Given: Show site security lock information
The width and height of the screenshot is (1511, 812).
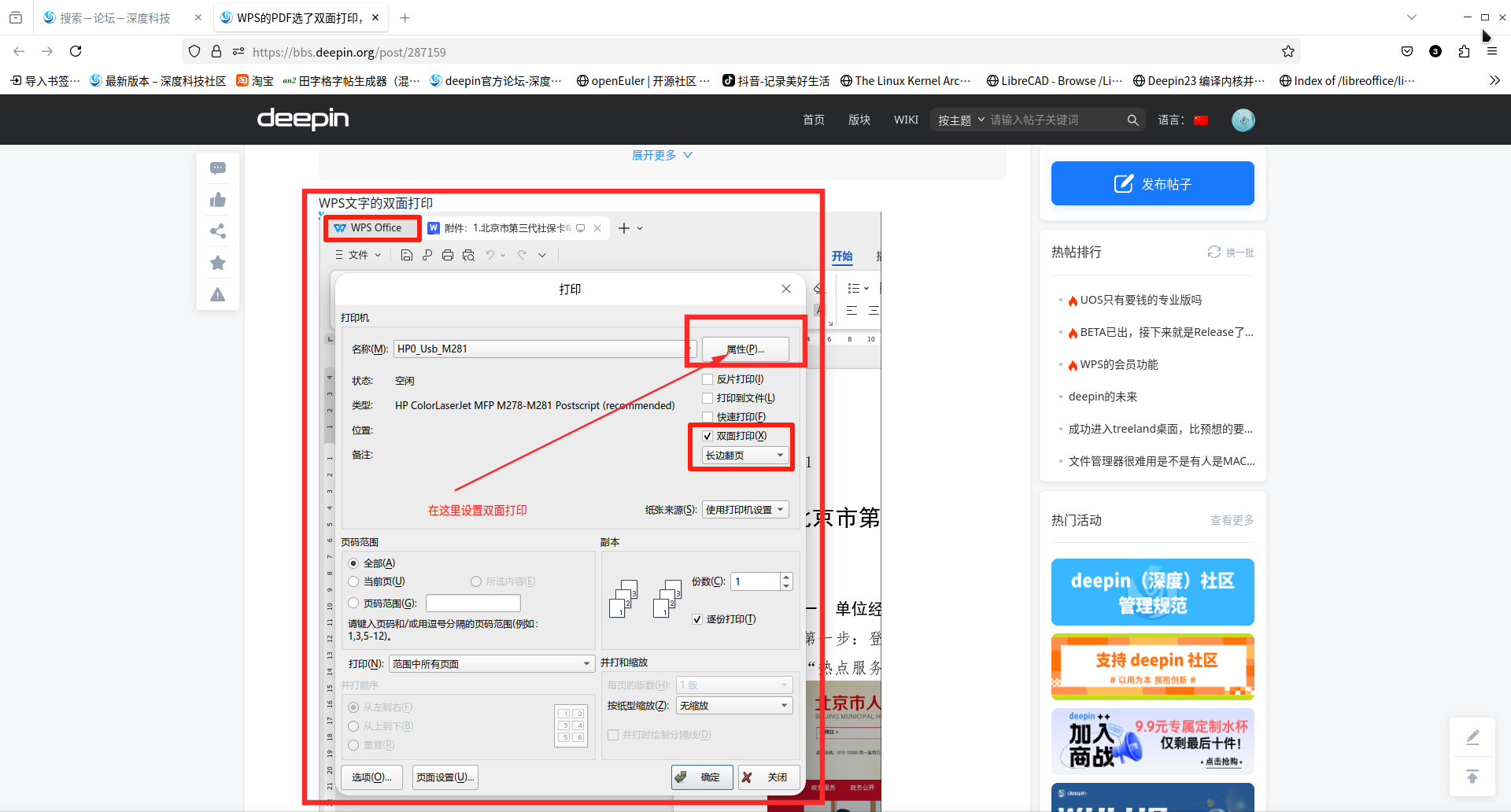Looking at the screenshot, I should (216, 51).
